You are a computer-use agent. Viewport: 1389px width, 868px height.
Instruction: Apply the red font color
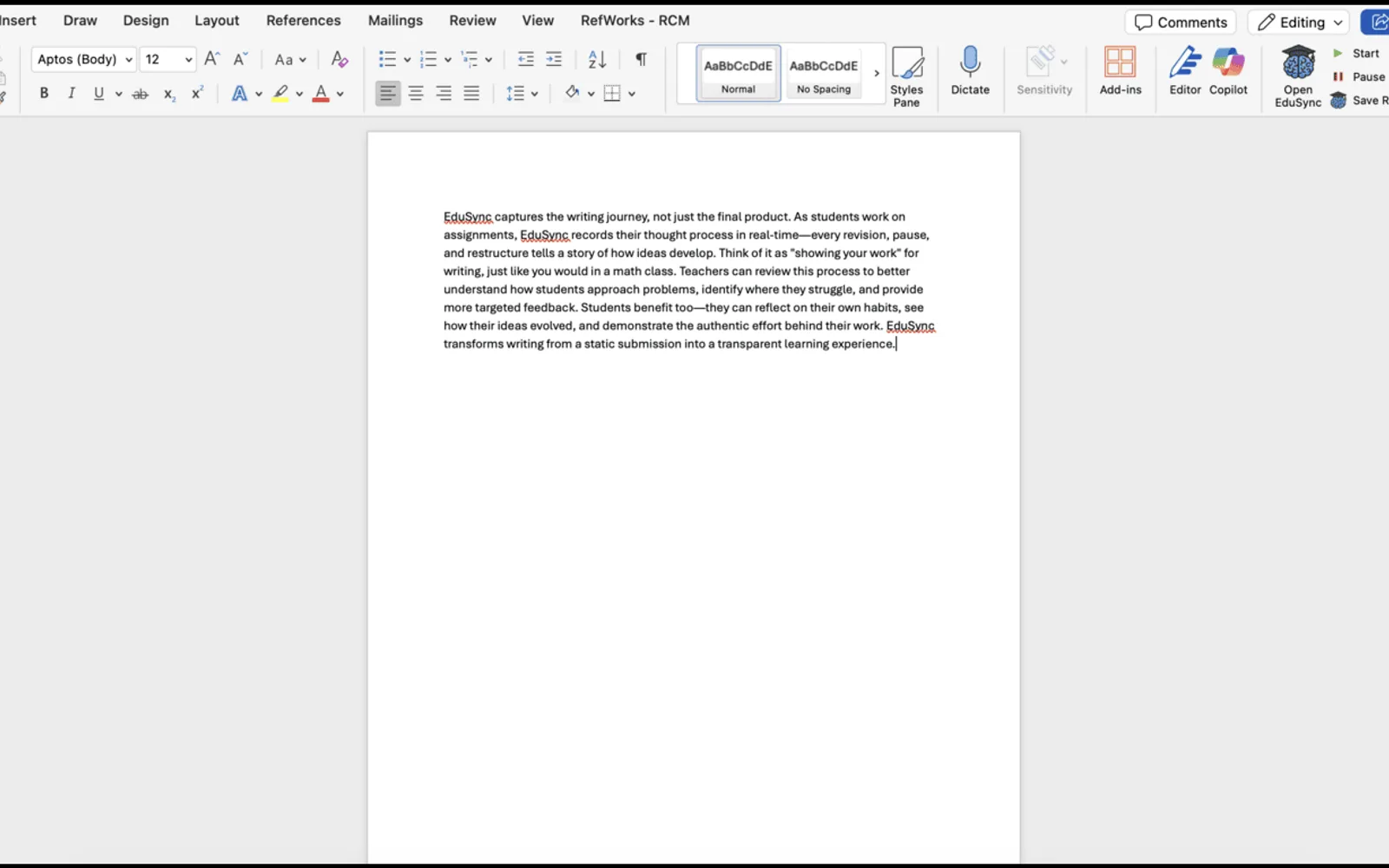tap(321, 93)
